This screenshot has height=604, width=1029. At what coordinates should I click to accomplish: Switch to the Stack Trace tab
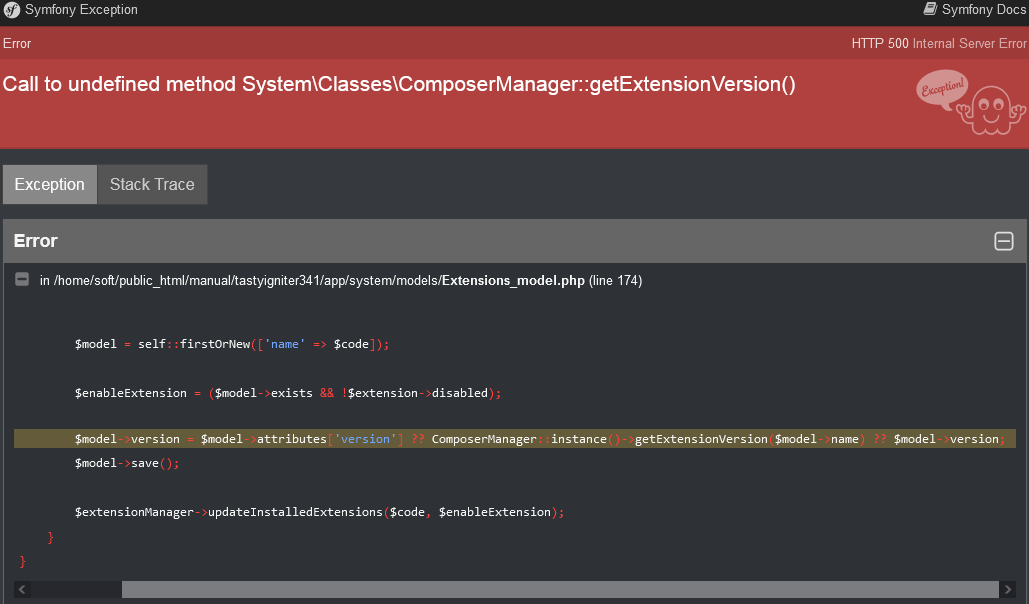tap(152, 184)
